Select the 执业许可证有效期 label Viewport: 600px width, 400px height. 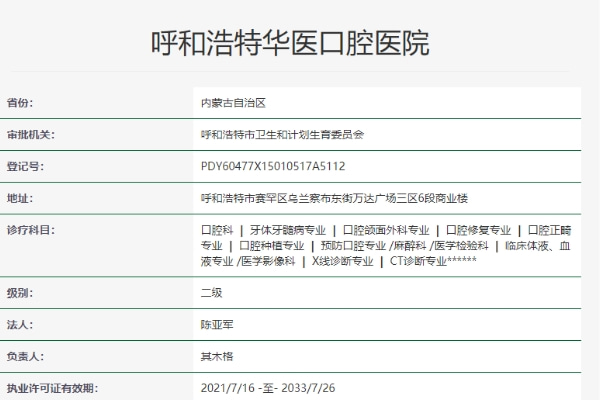click(x=52, y=388)
